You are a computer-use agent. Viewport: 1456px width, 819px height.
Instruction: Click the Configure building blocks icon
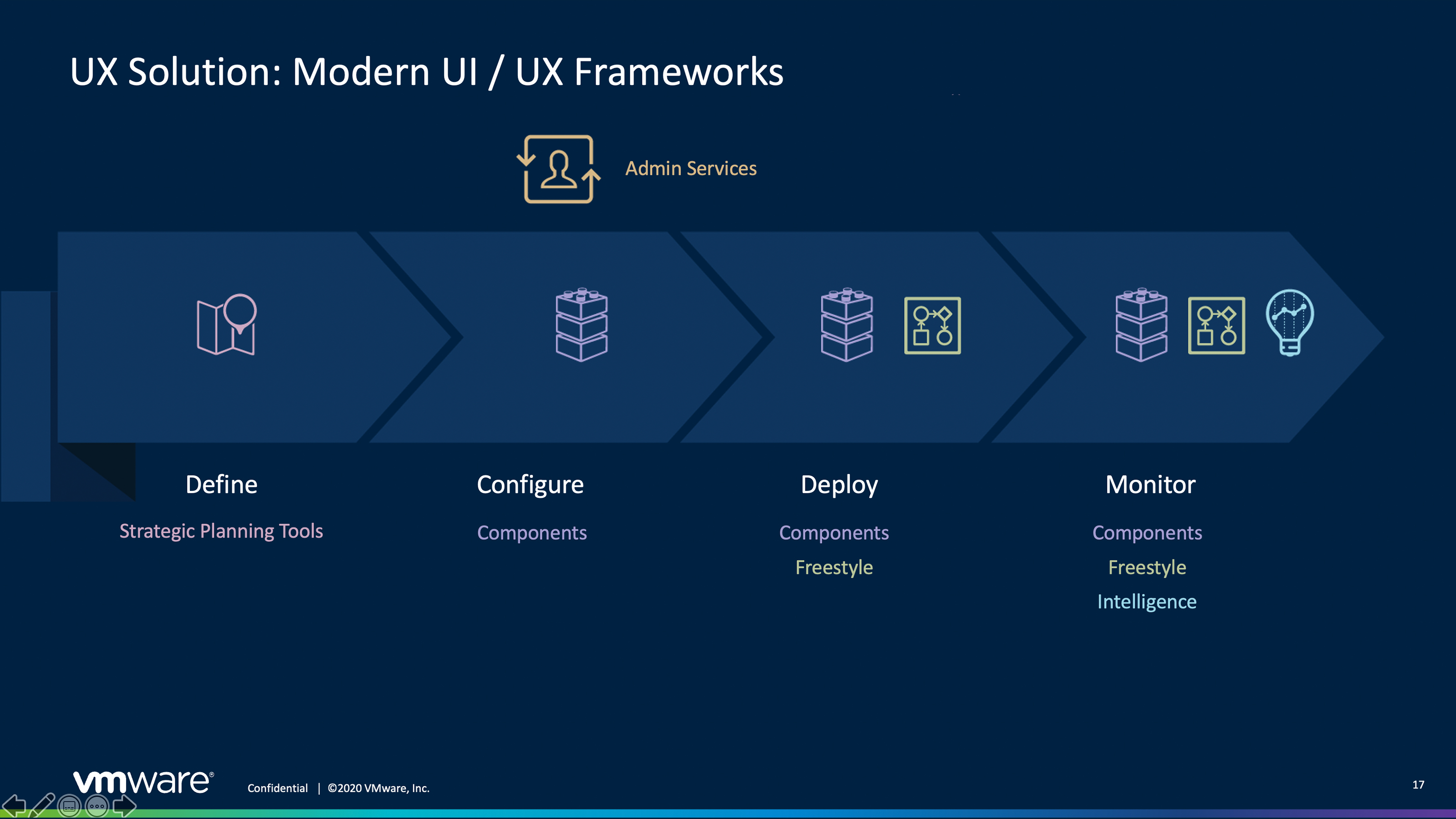(x=581, y=324)
